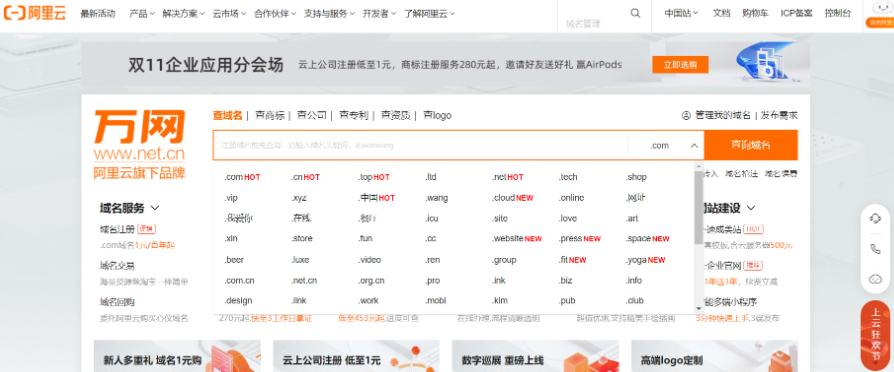Select the .store suffix
This screenshot has width=894, height=372.
[301, 238]
